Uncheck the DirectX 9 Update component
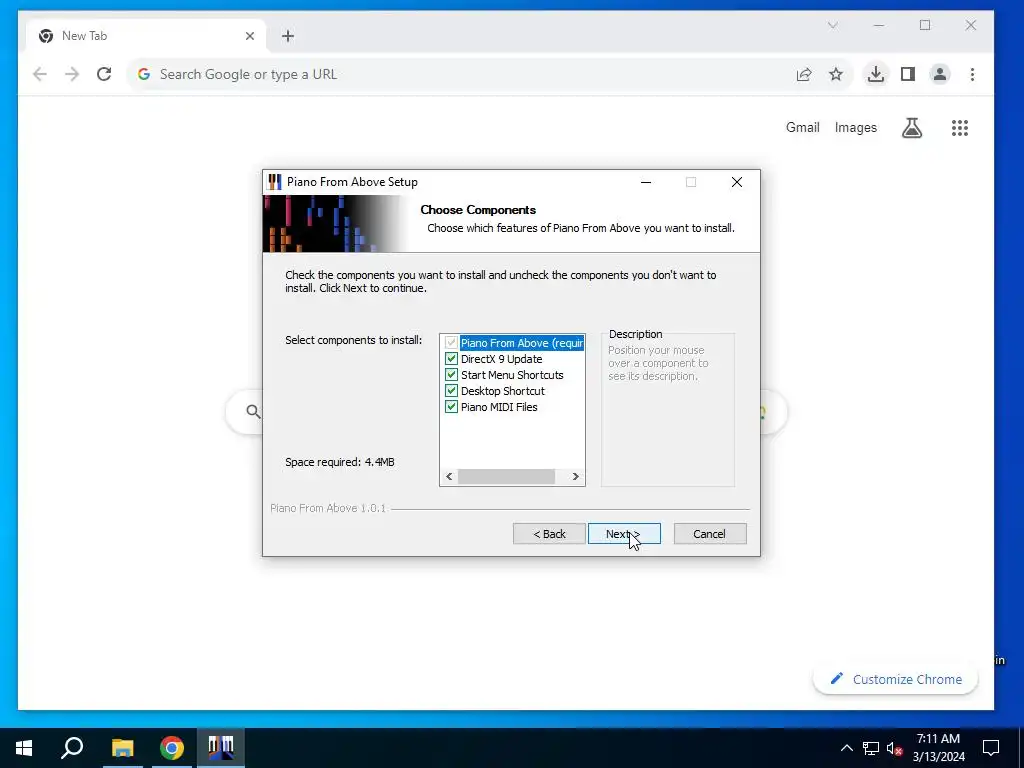 [x=451, y=359]
